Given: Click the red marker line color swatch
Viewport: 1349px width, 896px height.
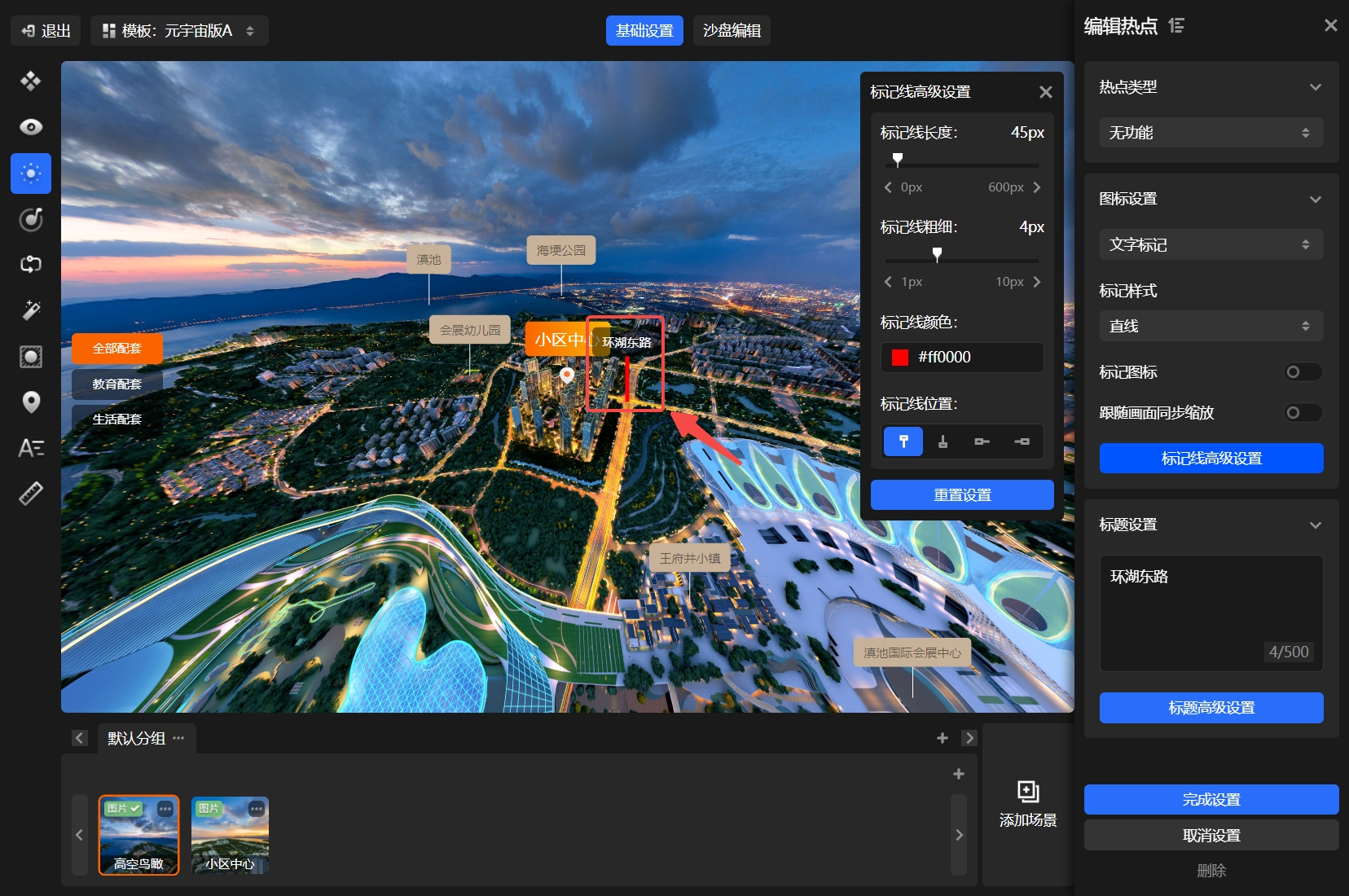Looking at the screenshot, I should 900,358.
